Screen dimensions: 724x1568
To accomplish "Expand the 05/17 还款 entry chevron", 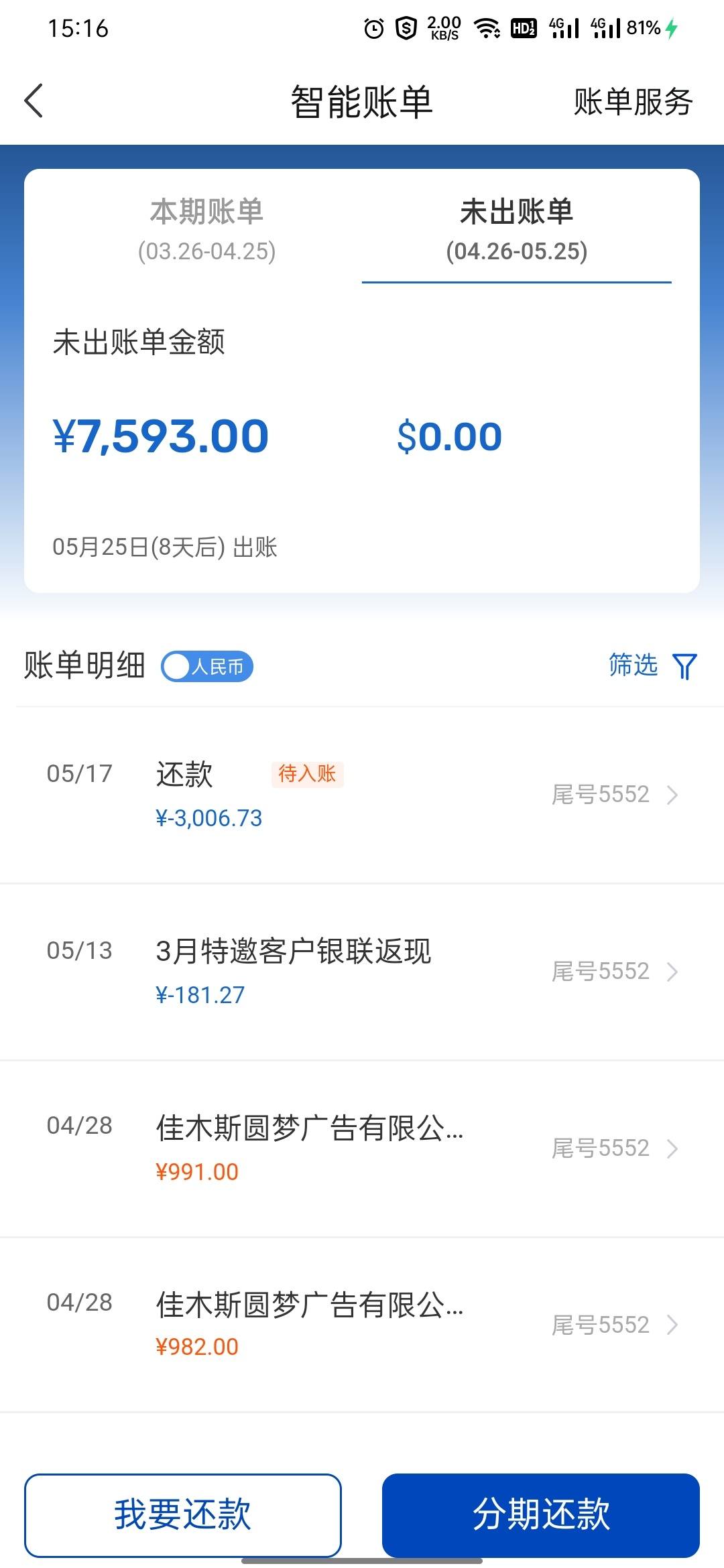I will point(672,795).
